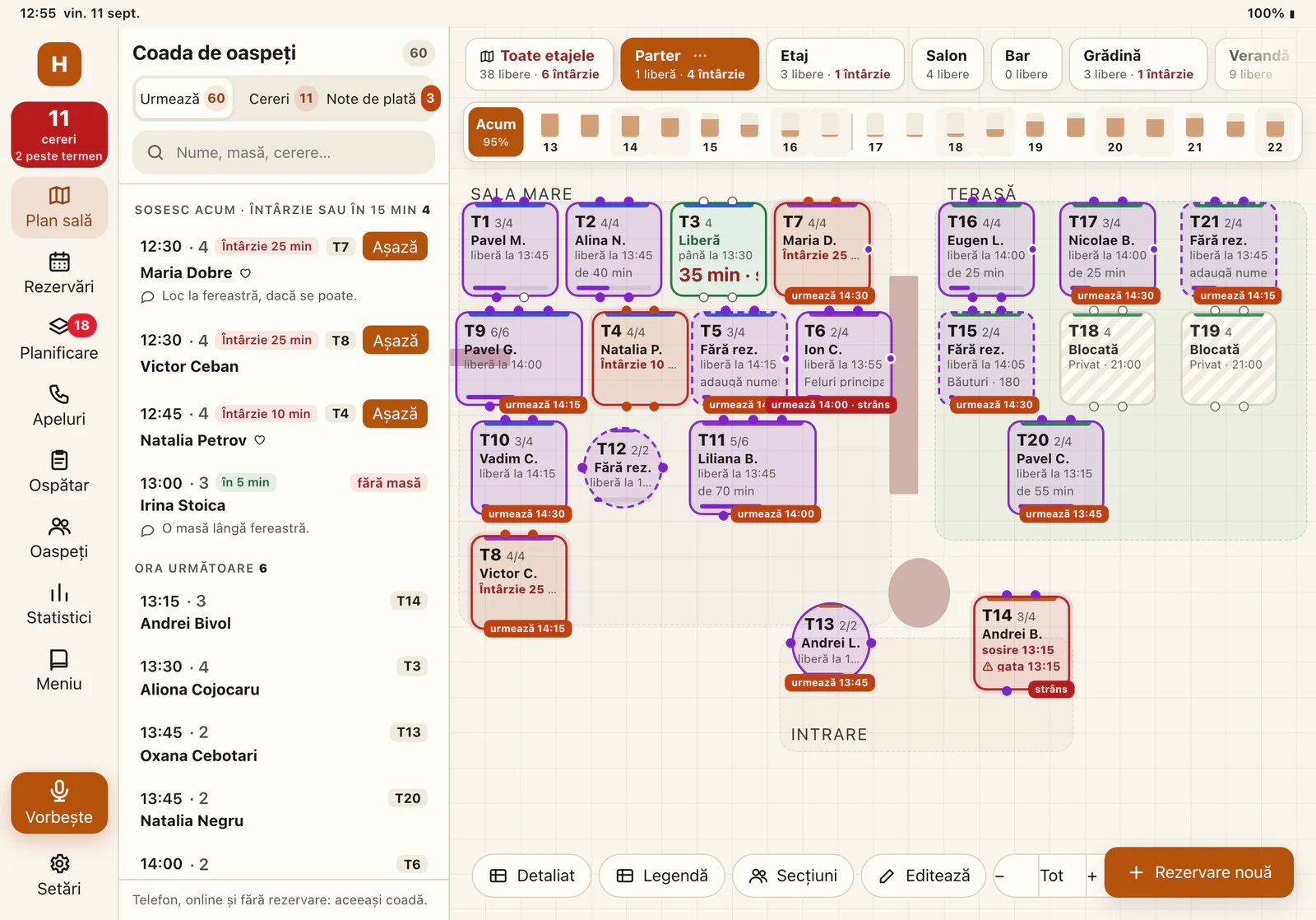The image size is (1316, 920).
Task: Switch to Note de plată tab
Action: (x=382, y=99)
